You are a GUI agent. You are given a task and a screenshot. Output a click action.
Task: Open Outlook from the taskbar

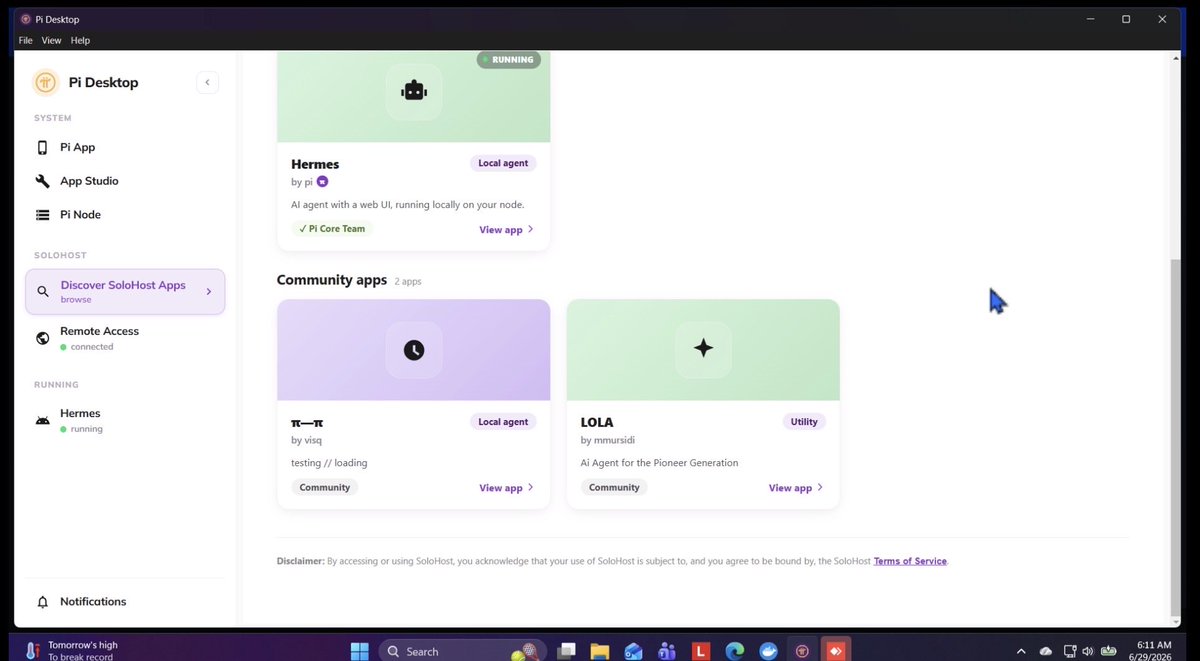point(633,651)
